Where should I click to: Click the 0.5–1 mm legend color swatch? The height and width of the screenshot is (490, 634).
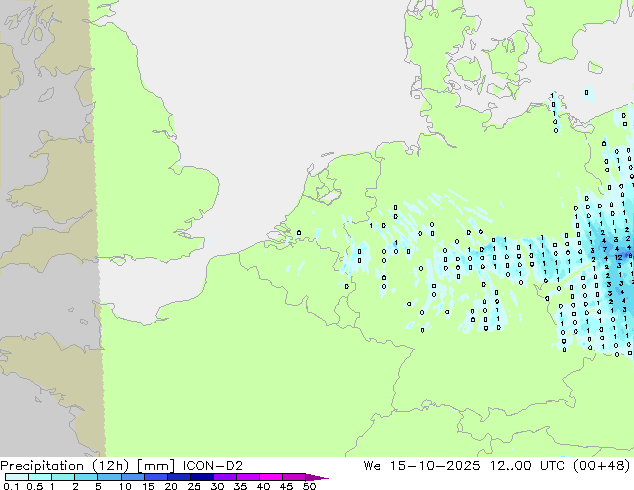click(40, 477)
